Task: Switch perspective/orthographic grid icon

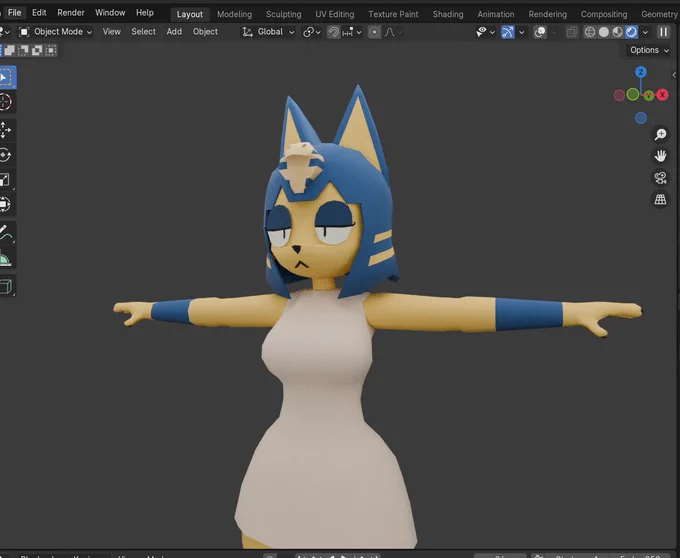Action: pyautogui.click(x=660, y=199)
